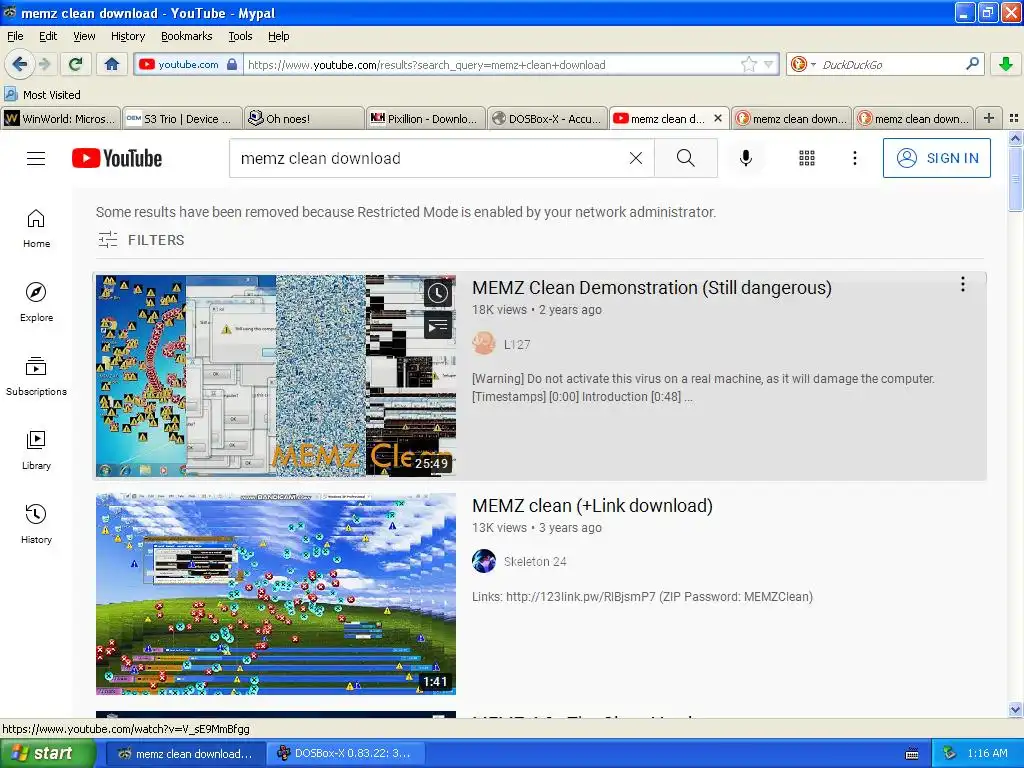Open the File menu
The width and height of the screenshot is (1024, 768).
[x=15, y=36]
